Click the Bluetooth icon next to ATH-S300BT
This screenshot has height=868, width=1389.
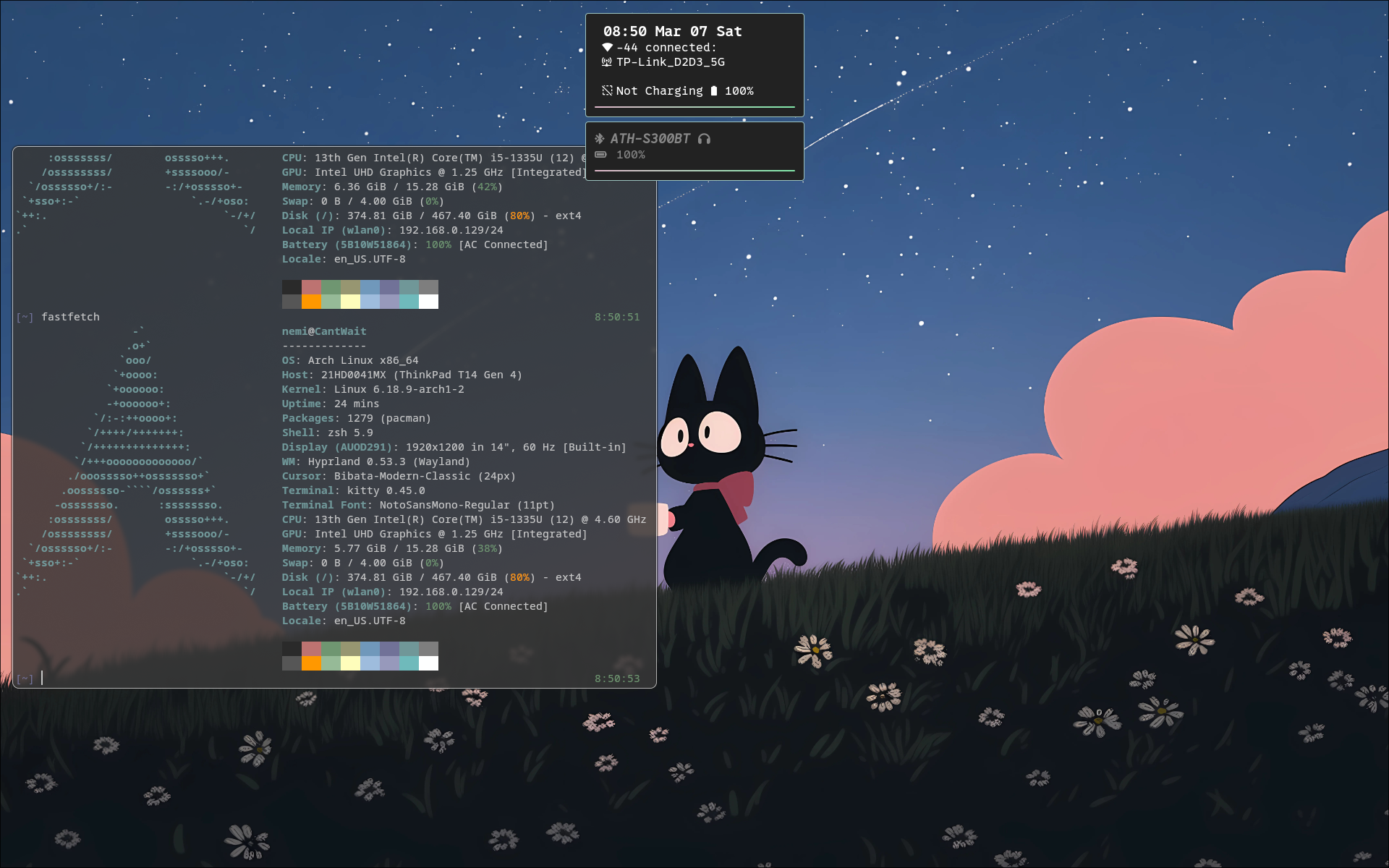(600, 138)
